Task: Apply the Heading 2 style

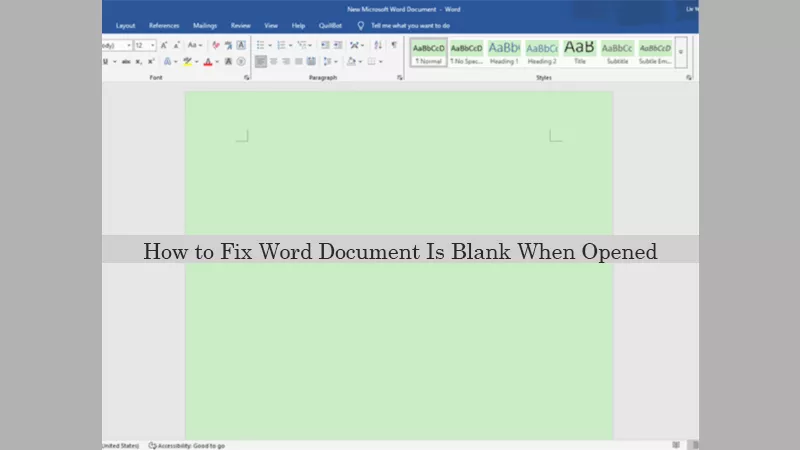Action: point(542,52)
